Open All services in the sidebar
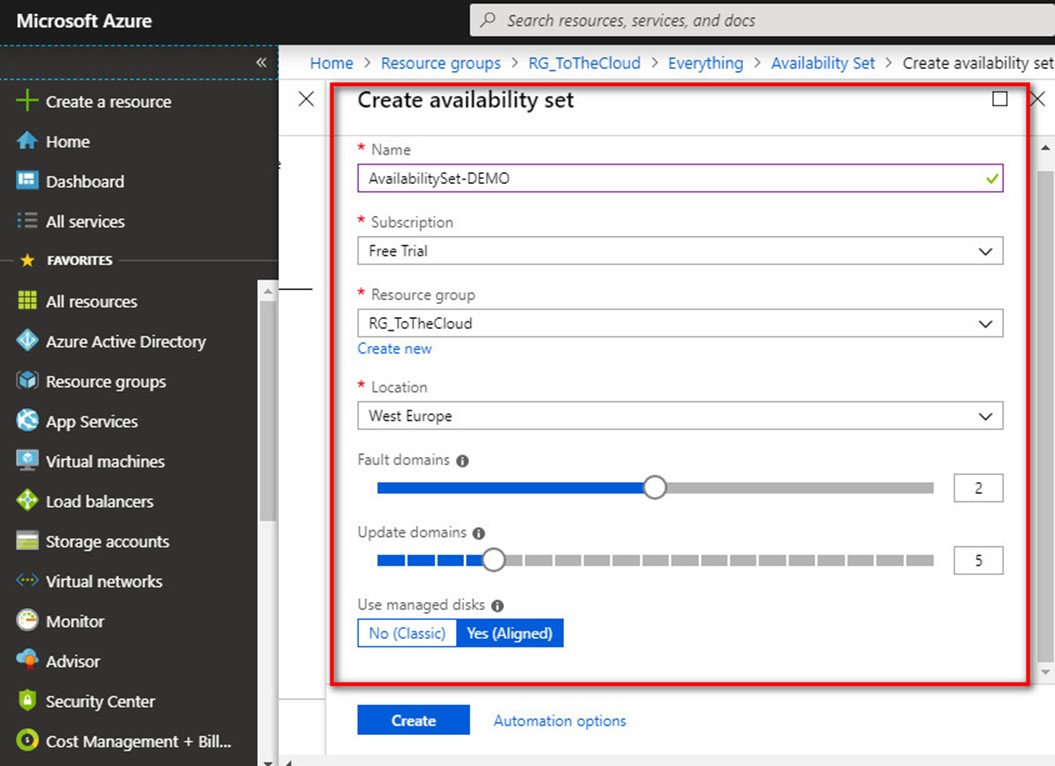Image resolution: width=1055 pixels, height=766 pixels. coord(85,222)
